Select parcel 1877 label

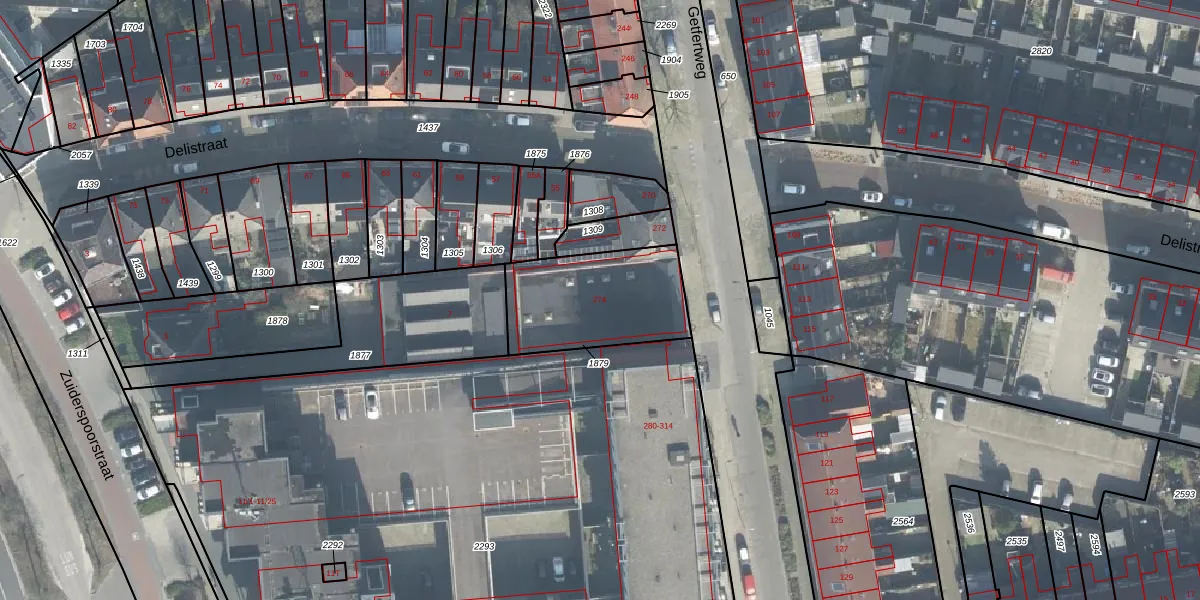tap(360, 355)
